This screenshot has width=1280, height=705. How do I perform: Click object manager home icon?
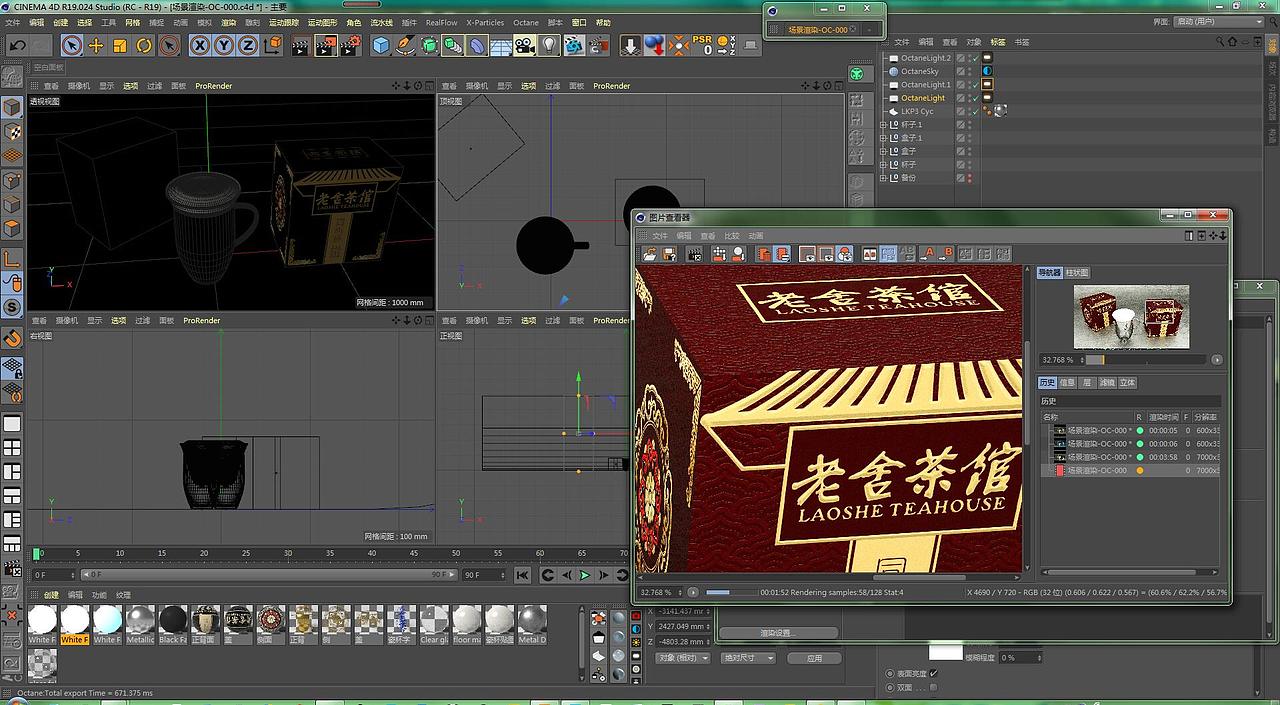pos(1234,42)
